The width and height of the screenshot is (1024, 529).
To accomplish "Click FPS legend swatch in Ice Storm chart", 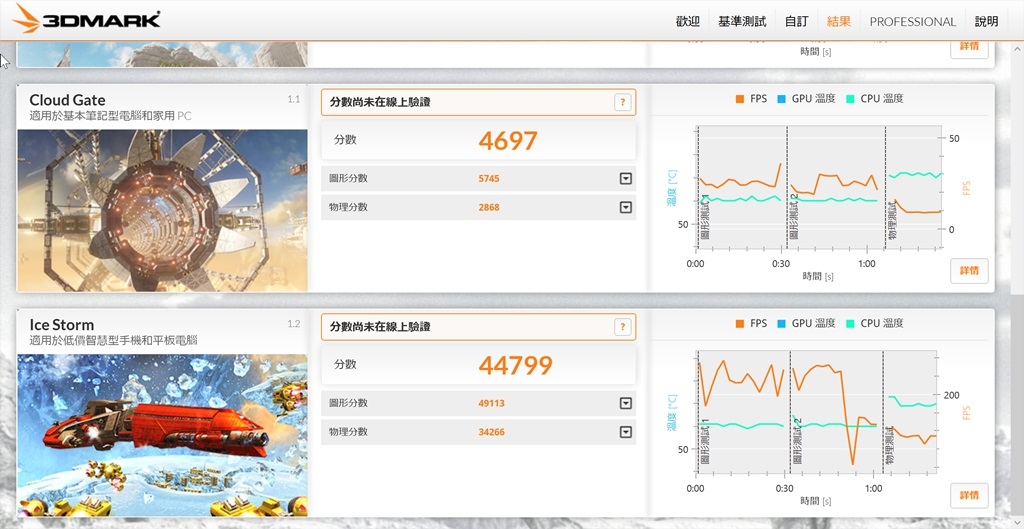I will pyautogui.click(x=739, y=323).
